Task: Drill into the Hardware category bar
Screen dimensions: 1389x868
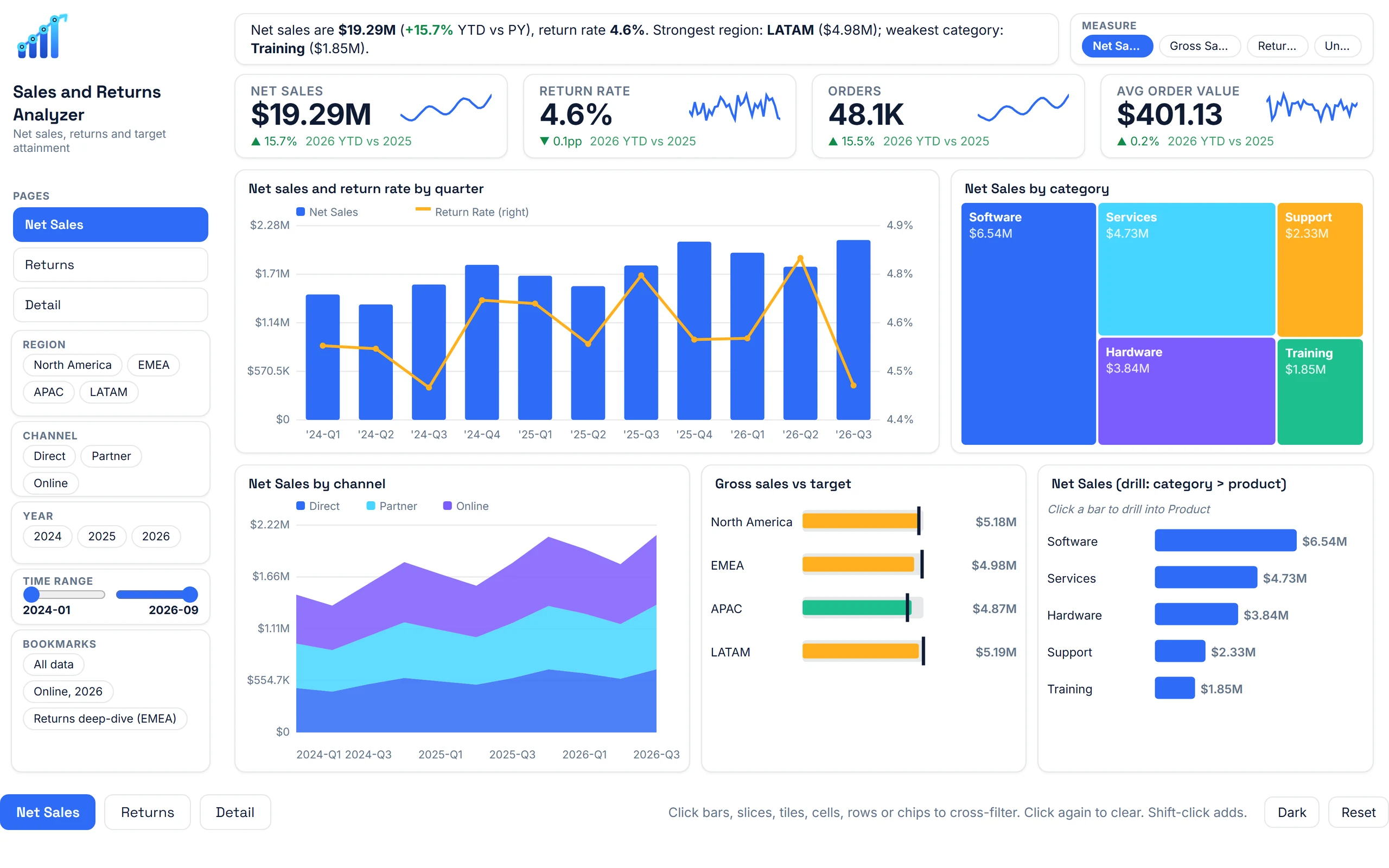Action: [1196, 614]
